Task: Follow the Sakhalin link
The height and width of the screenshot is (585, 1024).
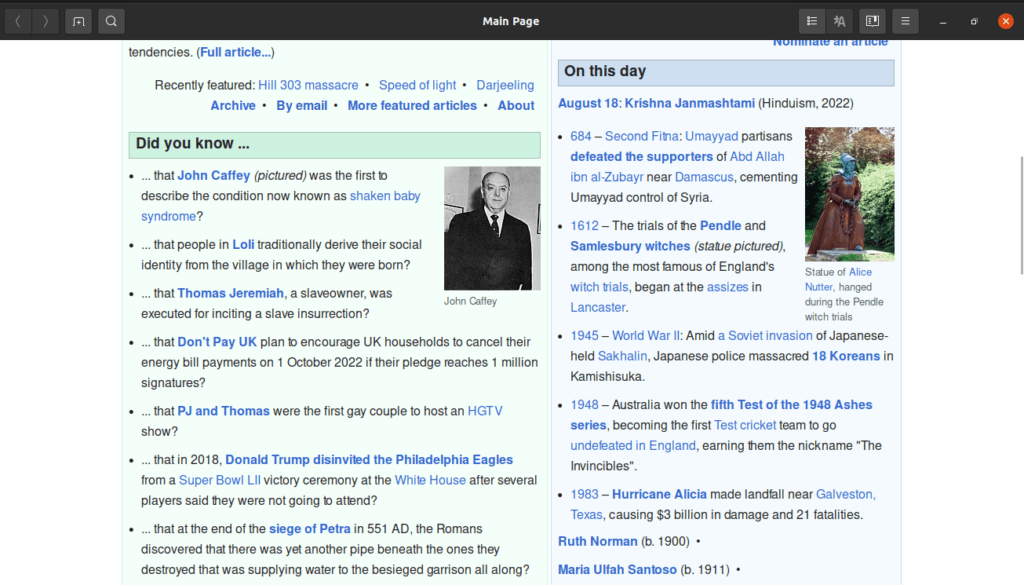Action: pyautogui.click(x=622, y=356)
